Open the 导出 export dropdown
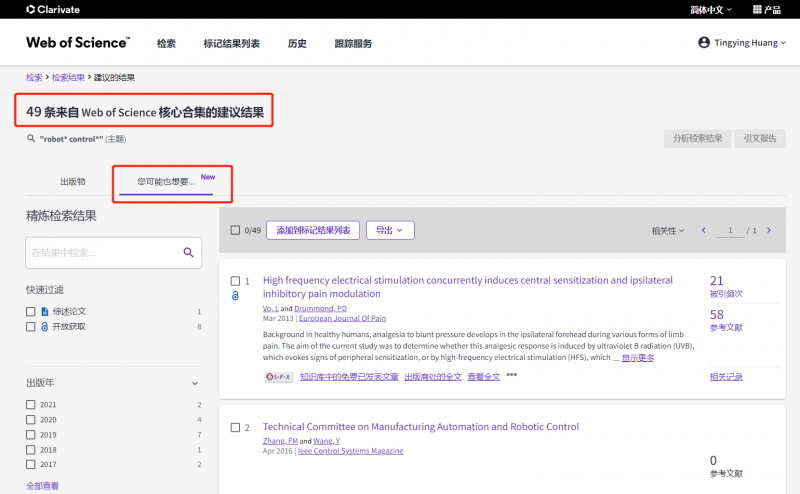 389,230
